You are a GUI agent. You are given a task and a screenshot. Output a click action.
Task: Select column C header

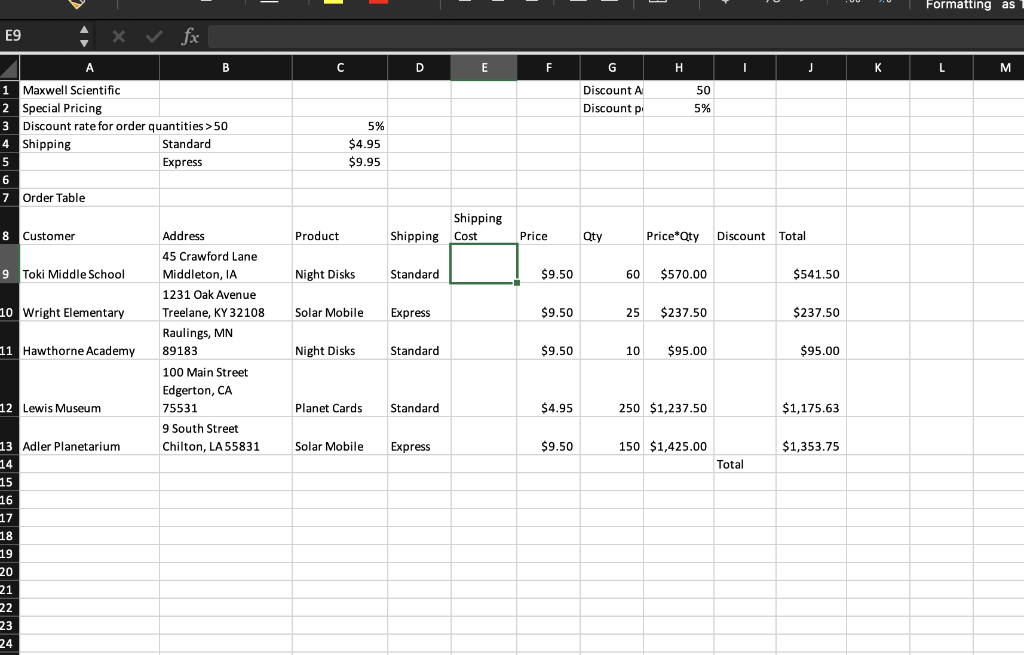(x=340, y=67)
